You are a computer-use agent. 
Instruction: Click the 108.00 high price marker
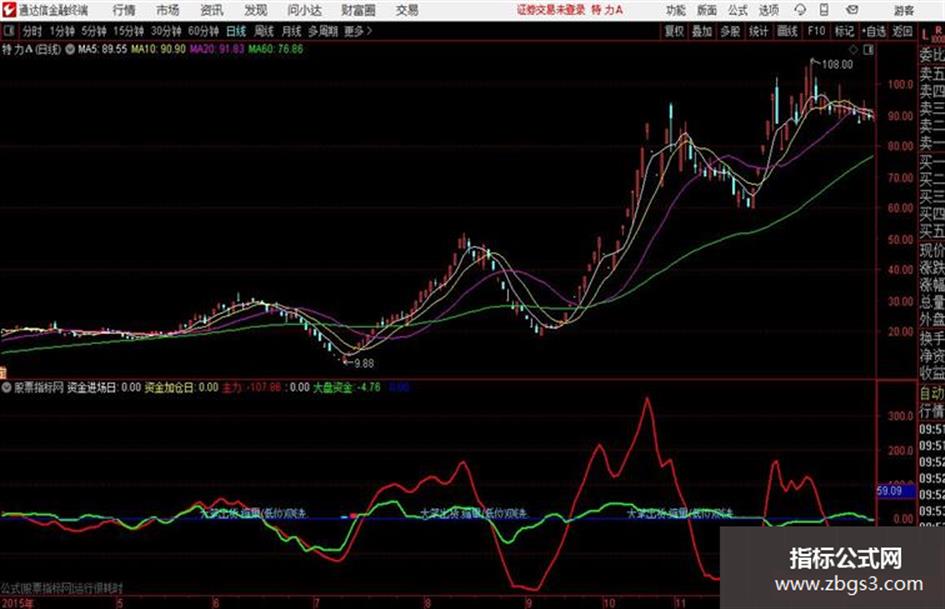837,65
